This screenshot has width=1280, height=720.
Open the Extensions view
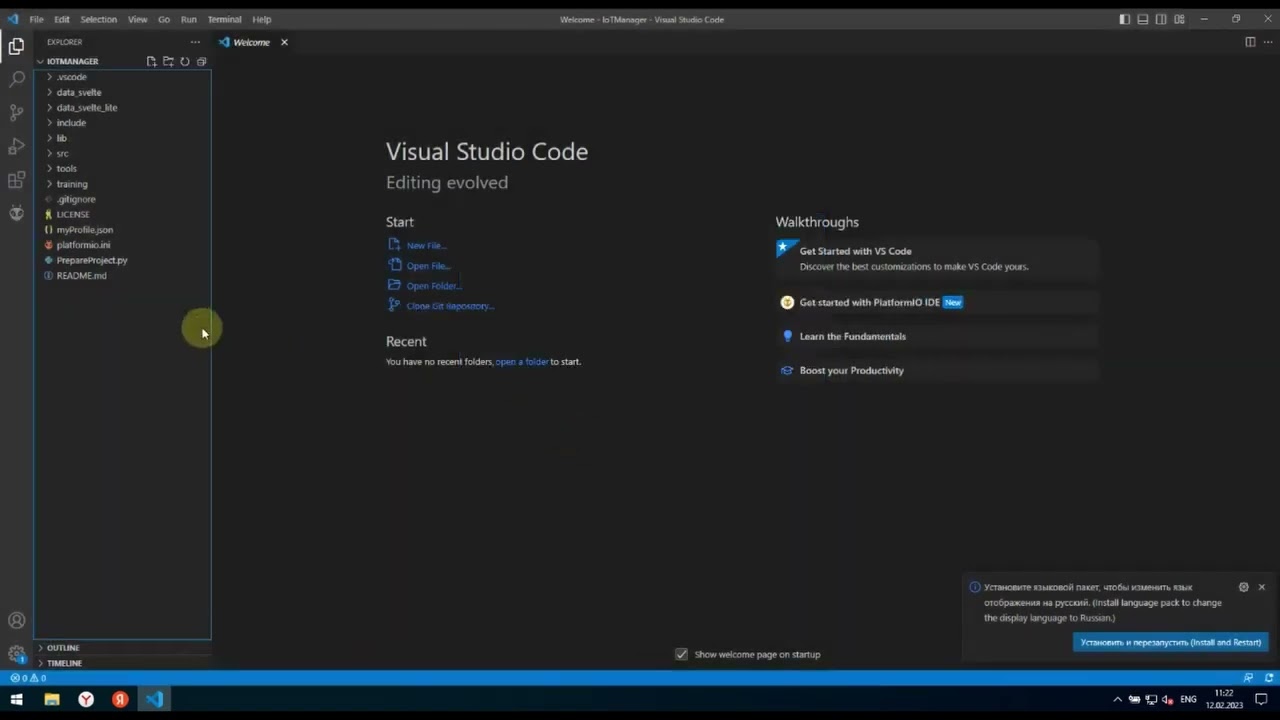coord(16,180)
